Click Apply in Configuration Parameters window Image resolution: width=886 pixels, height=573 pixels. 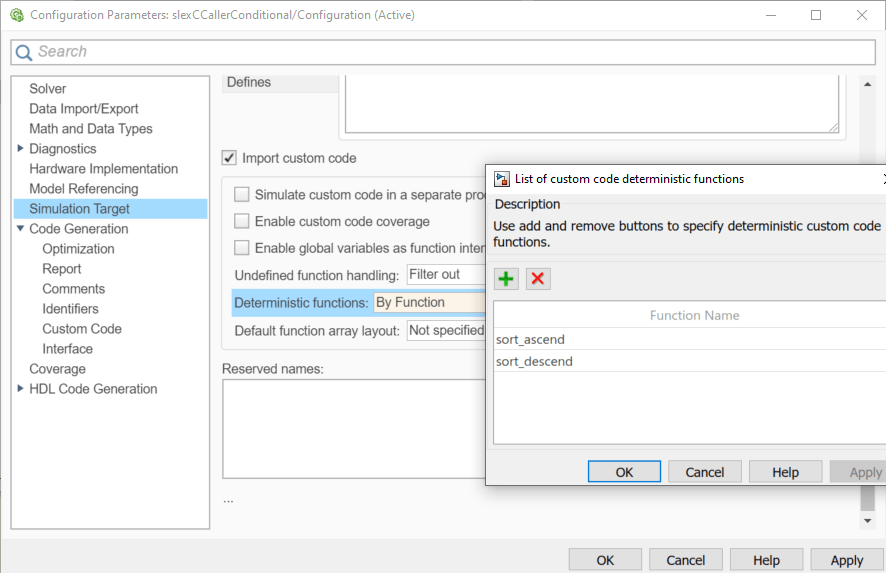tap(846, 560)
